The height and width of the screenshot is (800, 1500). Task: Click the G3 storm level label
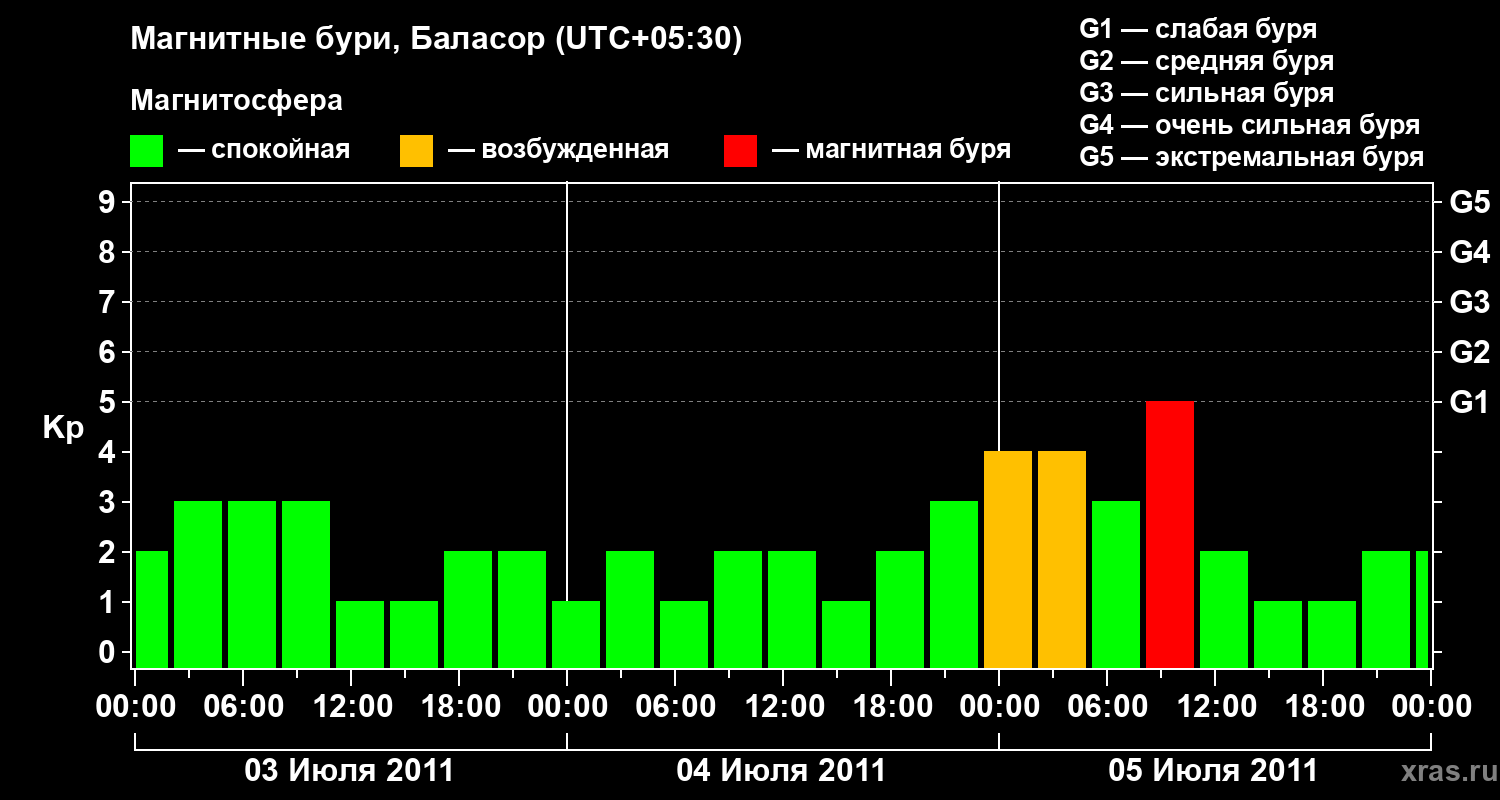(x=1469, y=302)
